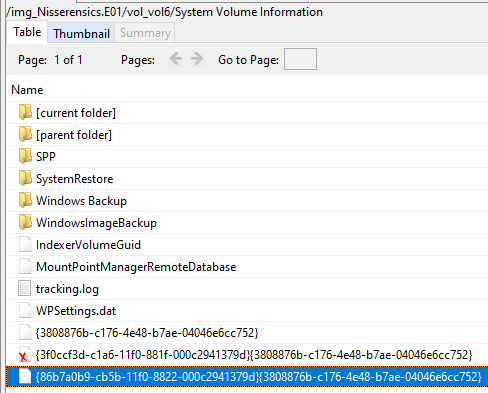Open the Summary tab

[145, 33]
